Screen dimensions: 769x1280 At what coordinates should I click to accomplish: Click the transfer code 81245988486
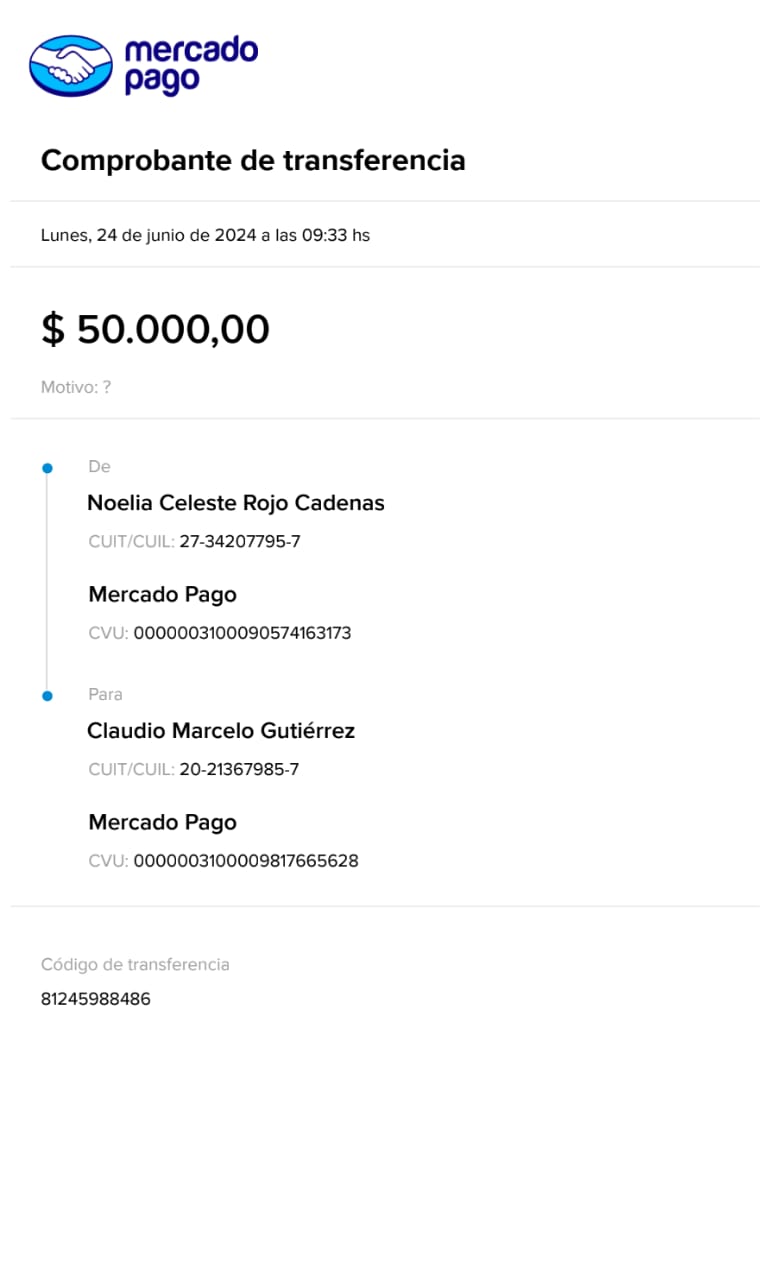tap(96, 999)
